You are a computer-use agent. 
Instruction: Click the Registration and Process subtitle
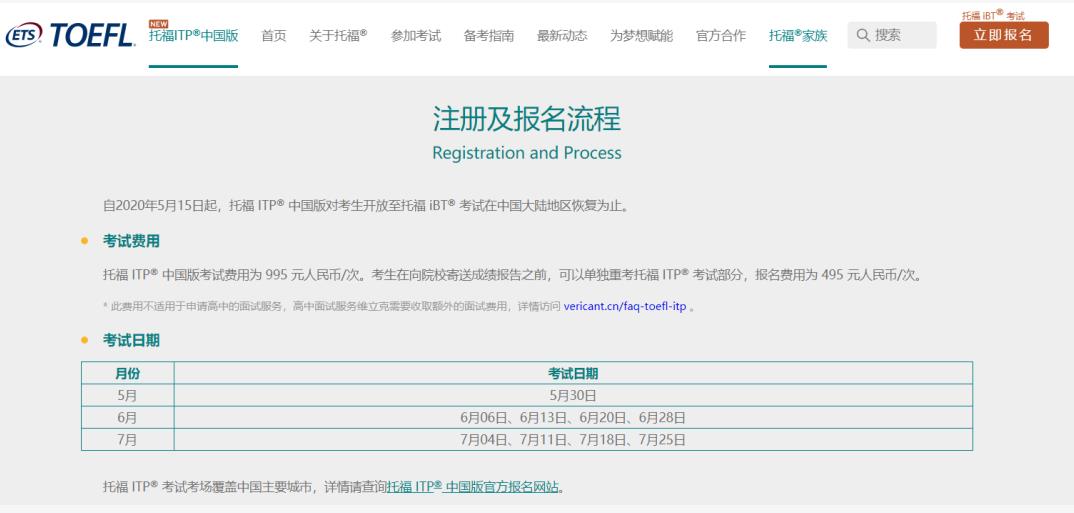527,152
